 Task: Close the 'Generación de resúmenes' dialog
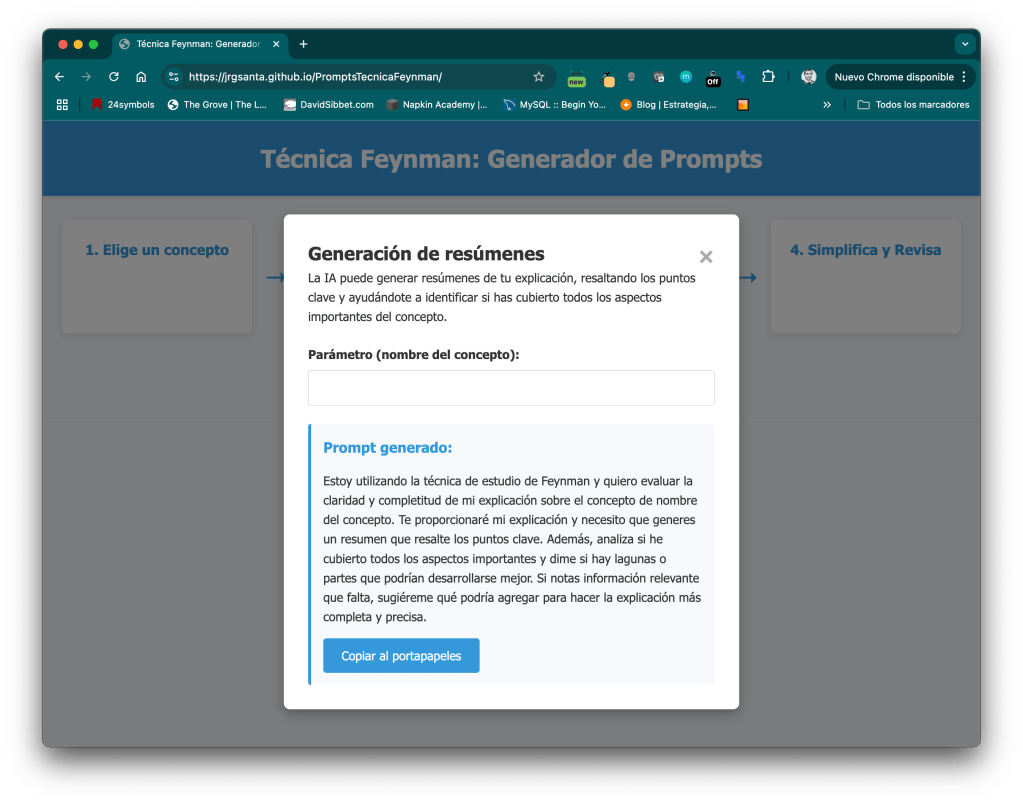pos(706,256)
